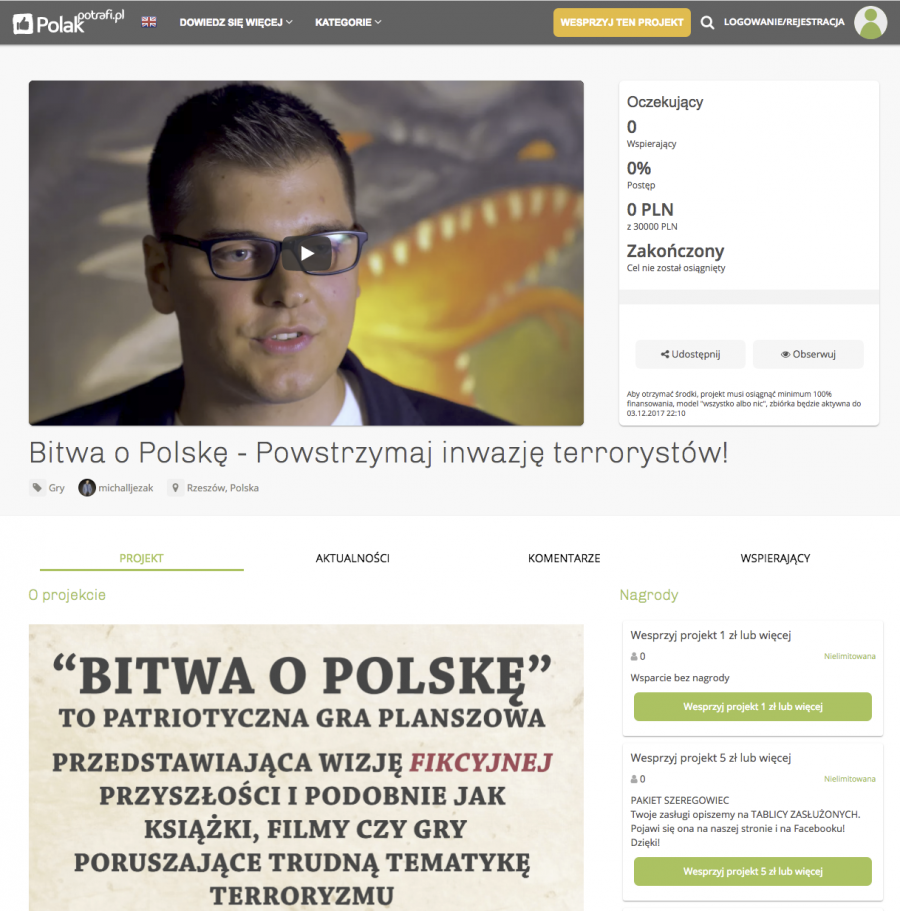The image size is (900, 911).
Task: Open search with the magnifier icon
Action: [x=707, y=23]
